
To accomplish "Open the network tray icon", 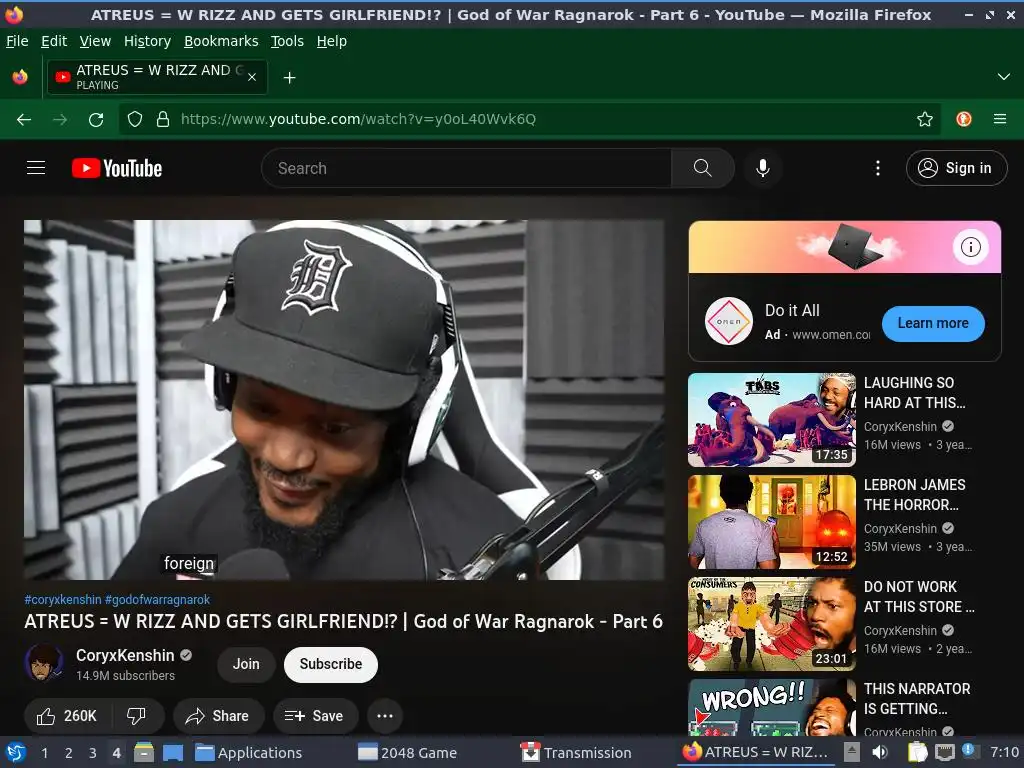I will 944,752.
